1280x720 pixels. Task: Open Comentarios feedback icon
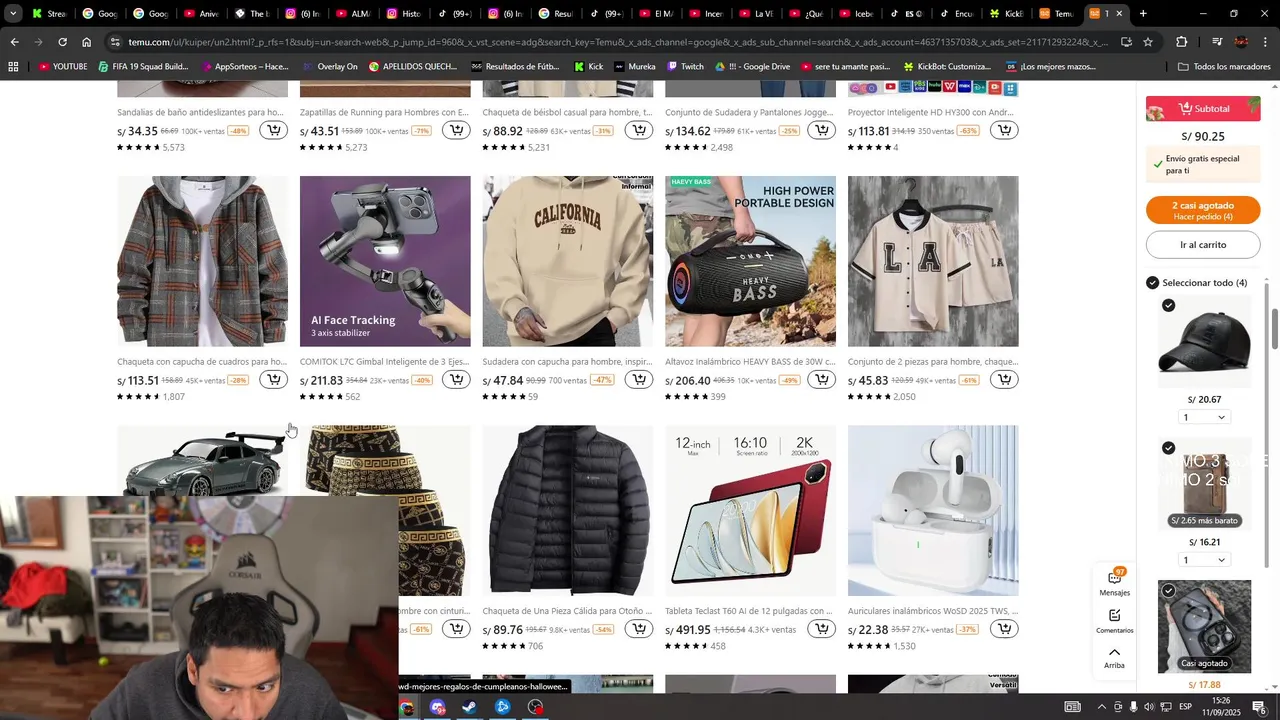pos(1114,621)
